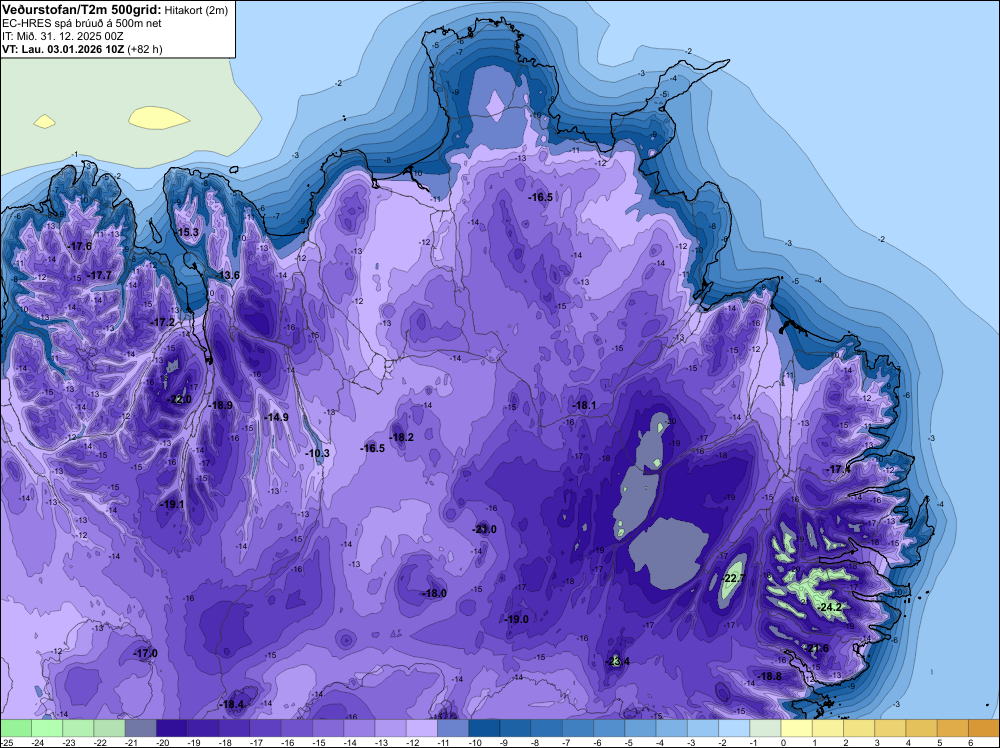Click the -18.8 temperature value
Screen dimensions: 1000x748
click(x=770, y=676)
